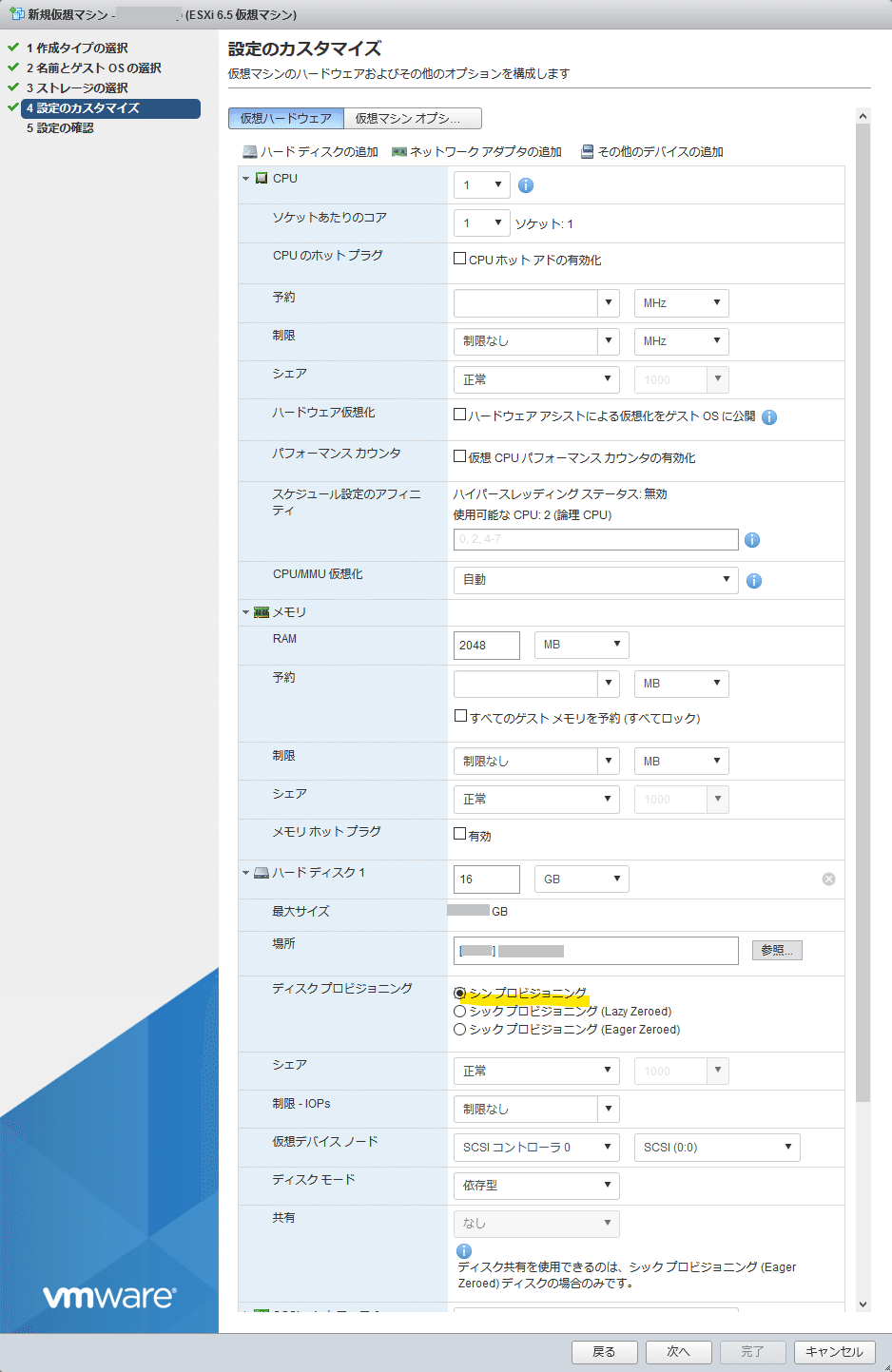The width and height of the screenshot is (892, 1372).
Task: Click info icon beside scheduling affinity field
Action: pyautogui.click(x=754, y=539)
